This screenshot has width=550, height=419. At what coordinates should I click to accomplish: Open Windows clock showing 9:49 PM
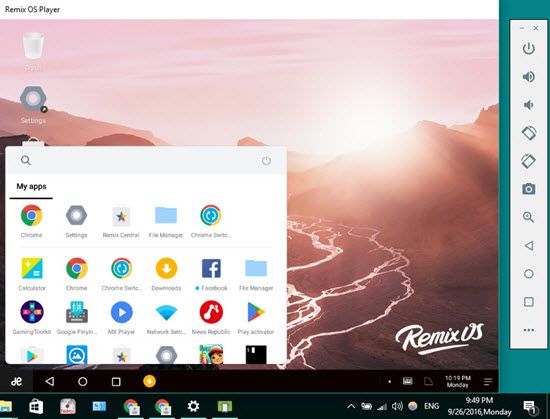[479, 406]
